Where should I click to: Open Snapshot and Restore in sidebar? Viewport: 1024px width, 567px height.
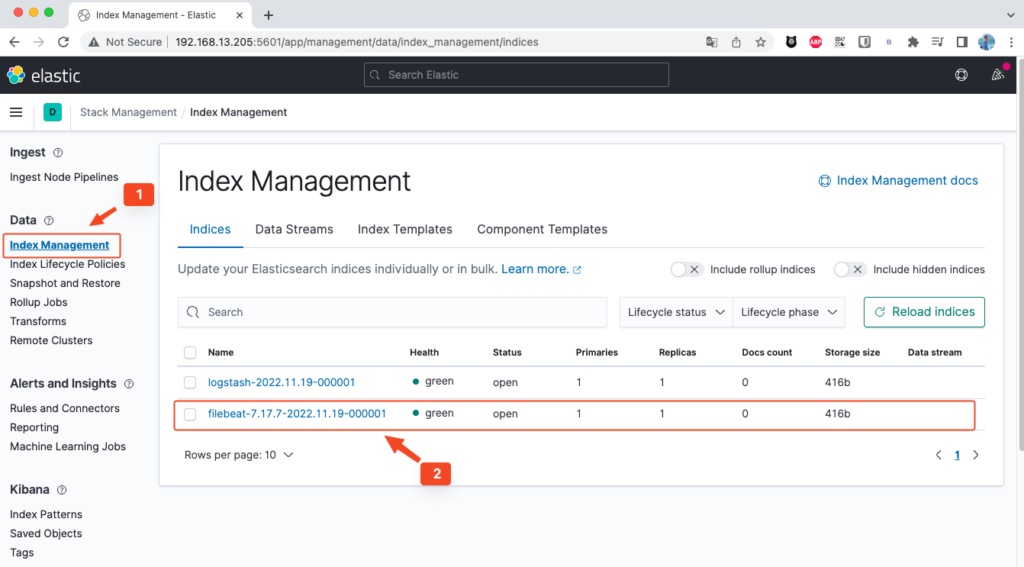[x=65, y=283]
